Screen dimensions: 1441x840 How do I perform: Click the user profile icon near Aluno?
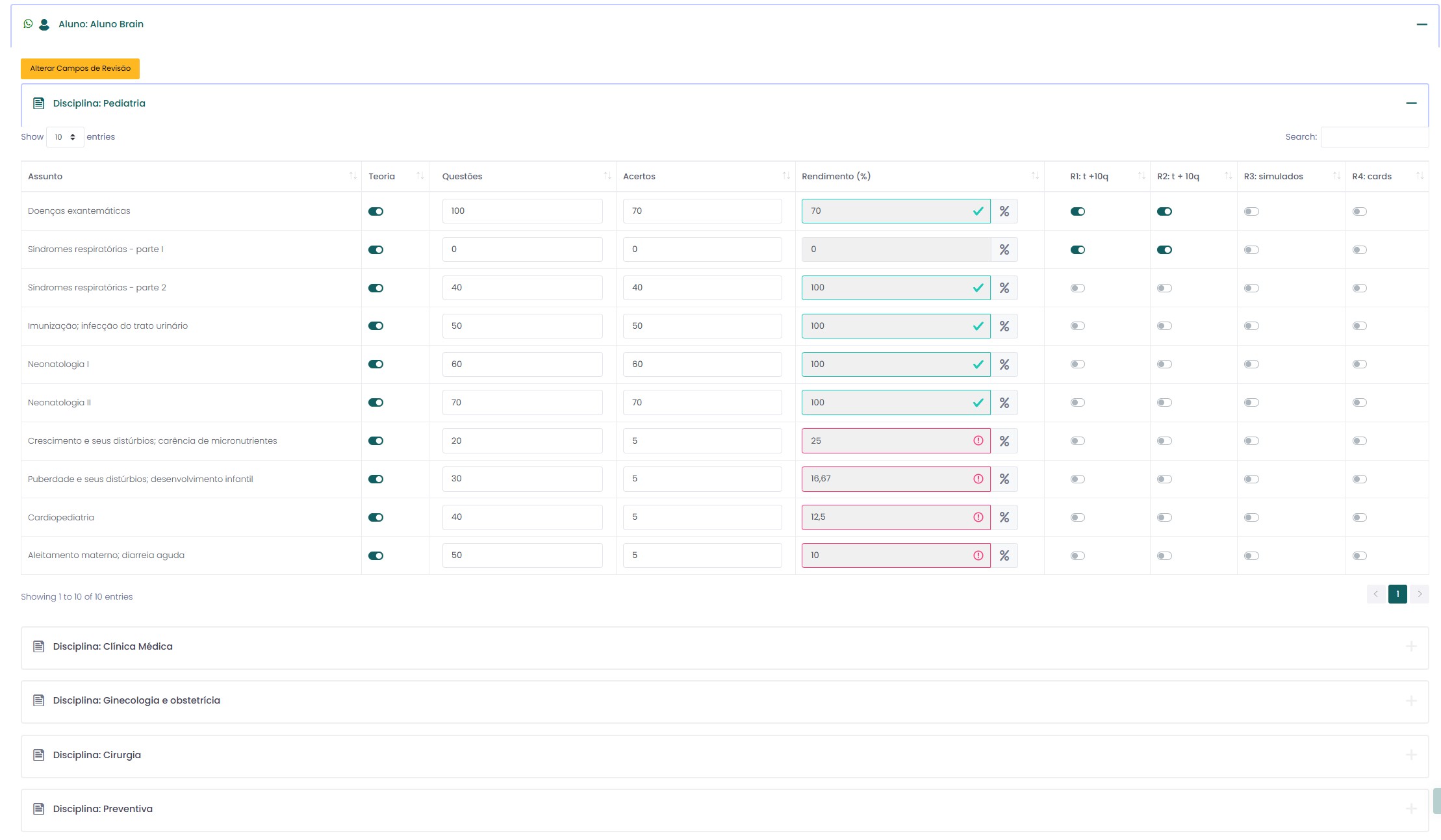tap(44, 25)
